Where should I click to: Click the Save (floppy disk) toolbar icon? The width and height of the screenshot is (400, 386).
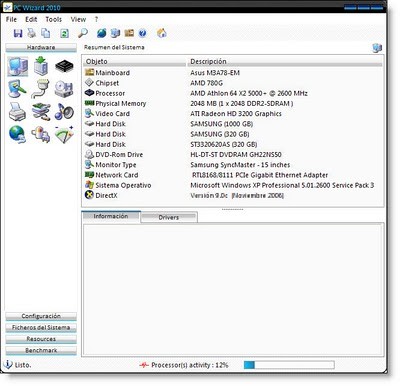[x=18, y=33]
